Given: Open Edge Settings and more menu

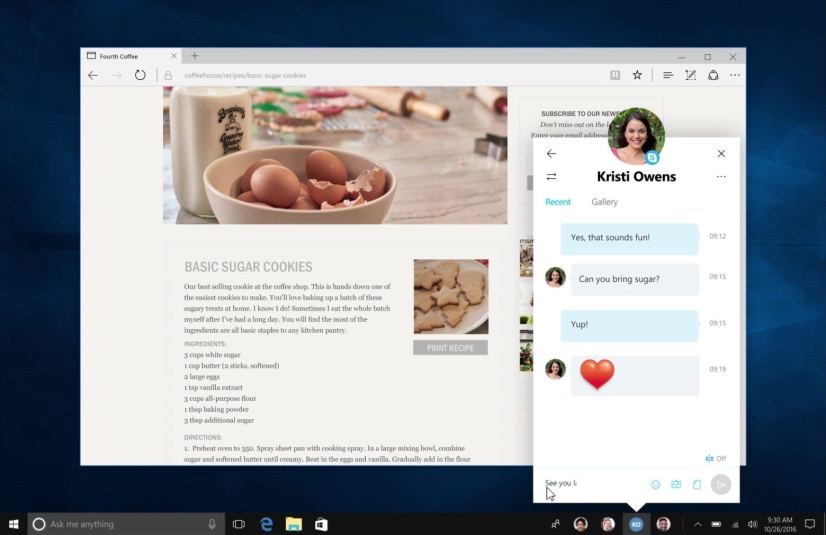Looking at the screenshot, I should coord(735,75).
